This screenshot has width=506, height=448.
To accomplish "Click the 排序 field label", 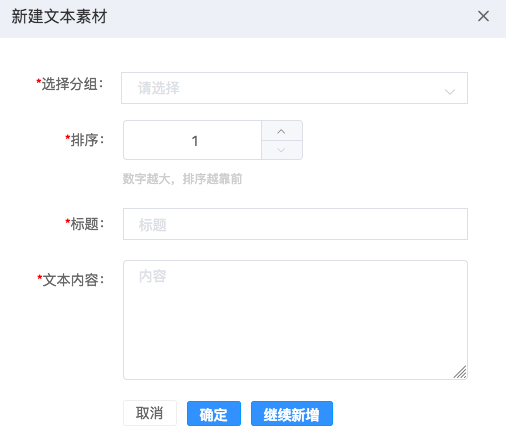I will (x=85, y=140).
